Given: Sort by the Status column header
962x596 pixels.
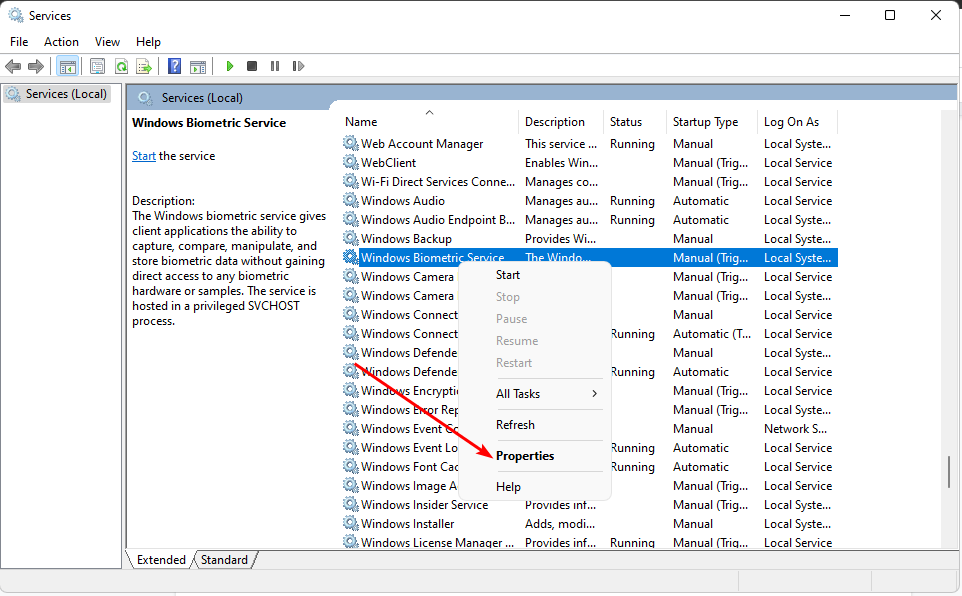Looking at the screenshot, I should [x=635, y=122].
